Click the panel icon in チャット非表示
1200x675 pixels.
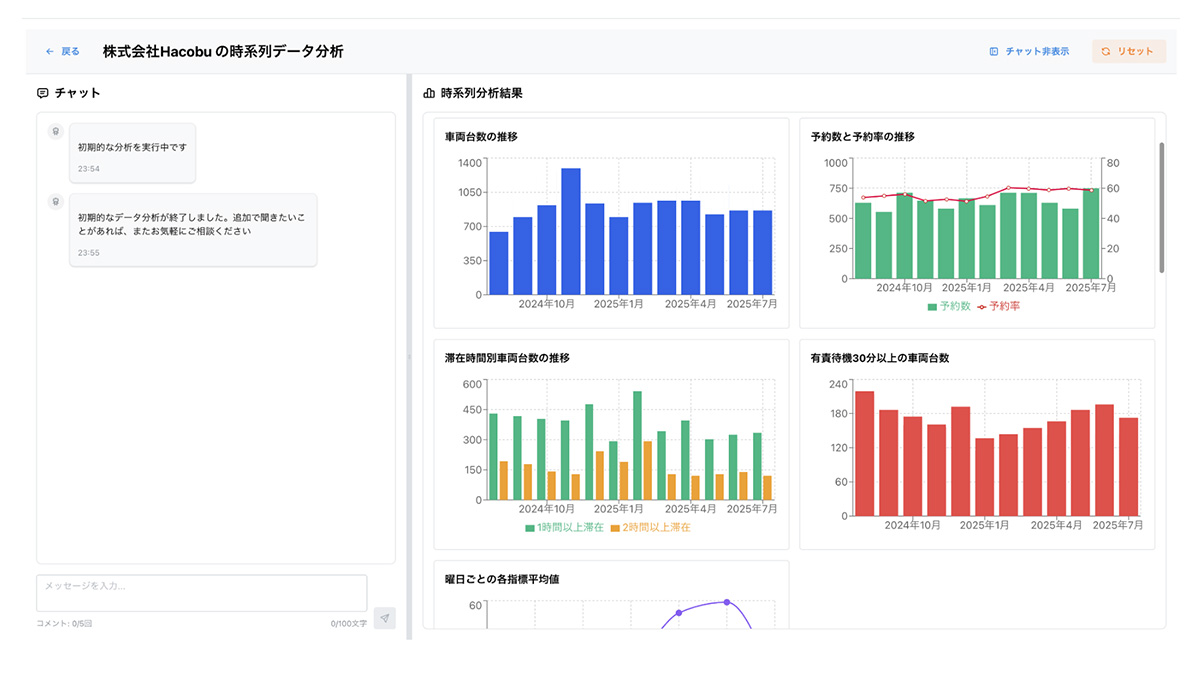993,51
